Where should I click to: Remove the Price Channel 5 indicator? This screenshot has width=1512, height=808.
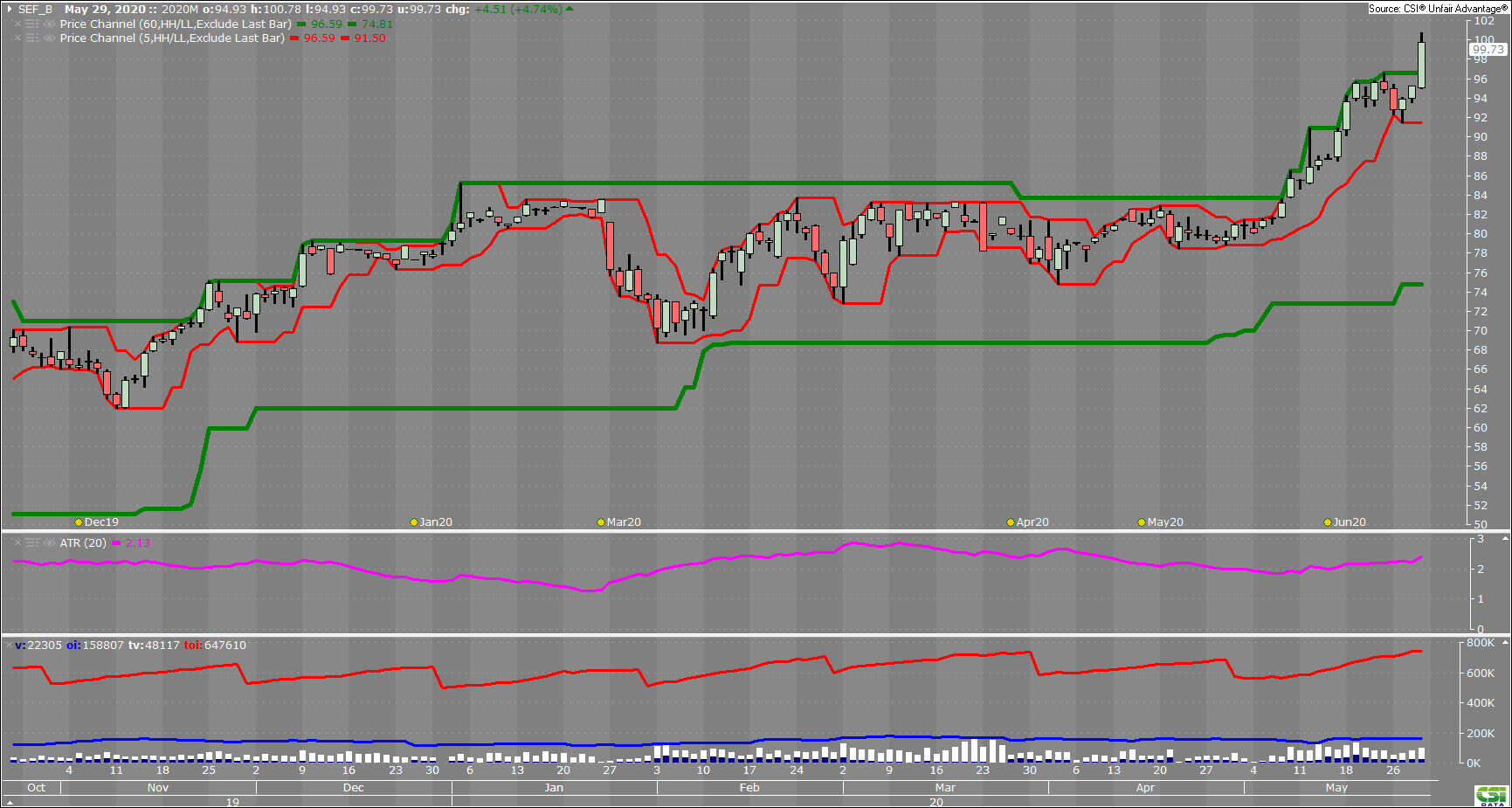17,38
